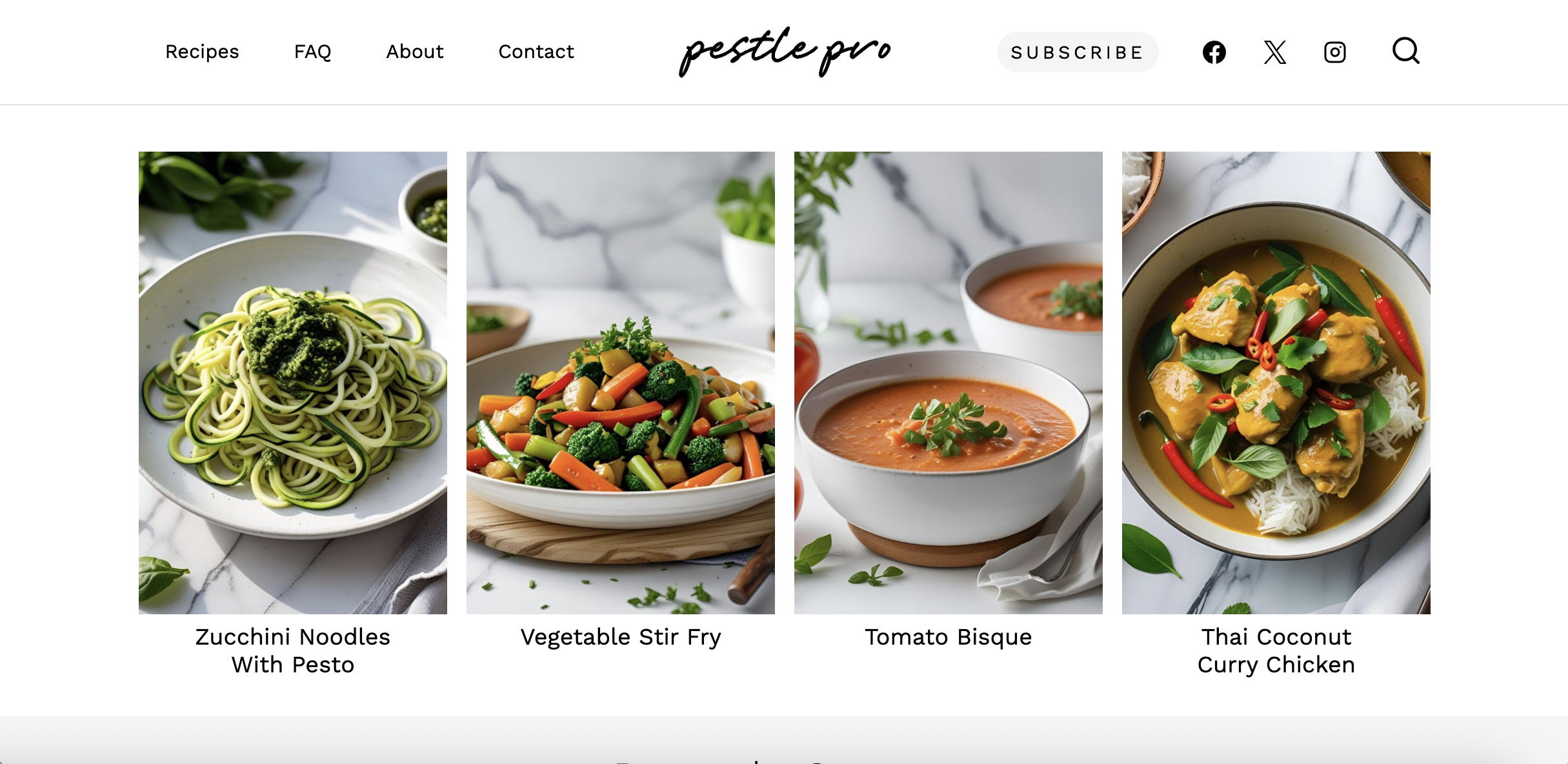1568x764 pixels.
Task: Open the Recipes menu item
Action: [202, 52]
